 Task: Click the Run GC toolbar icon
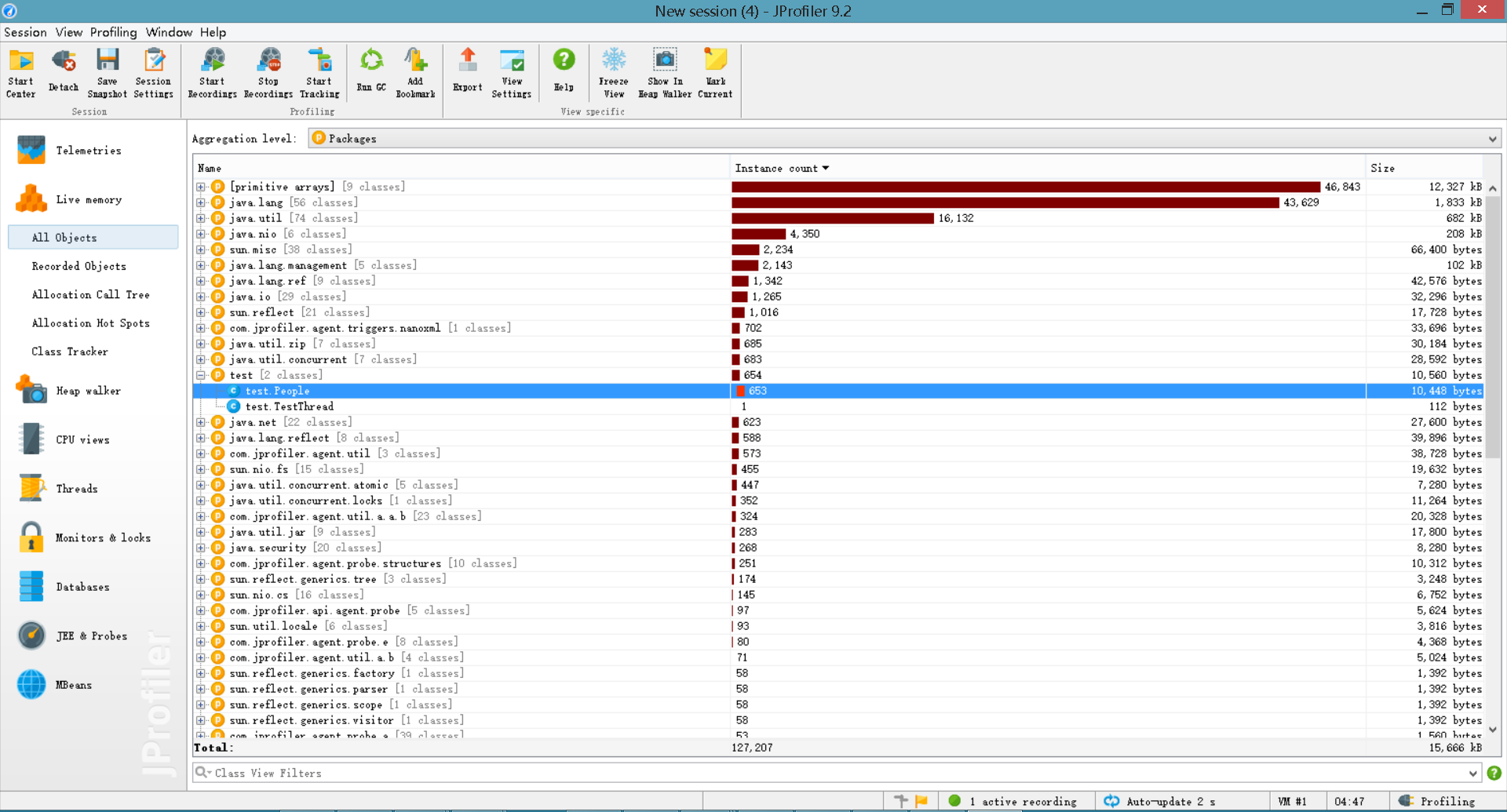(371, 71)
